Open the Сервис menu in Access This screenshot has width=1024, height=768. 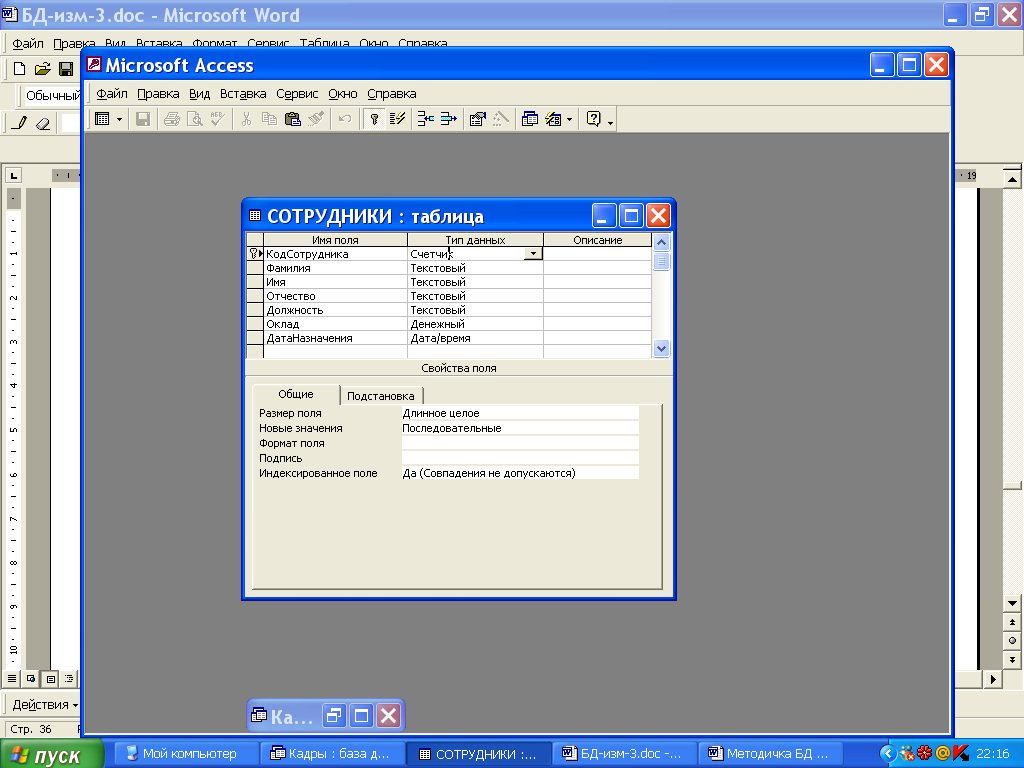[x=297, y=93]
